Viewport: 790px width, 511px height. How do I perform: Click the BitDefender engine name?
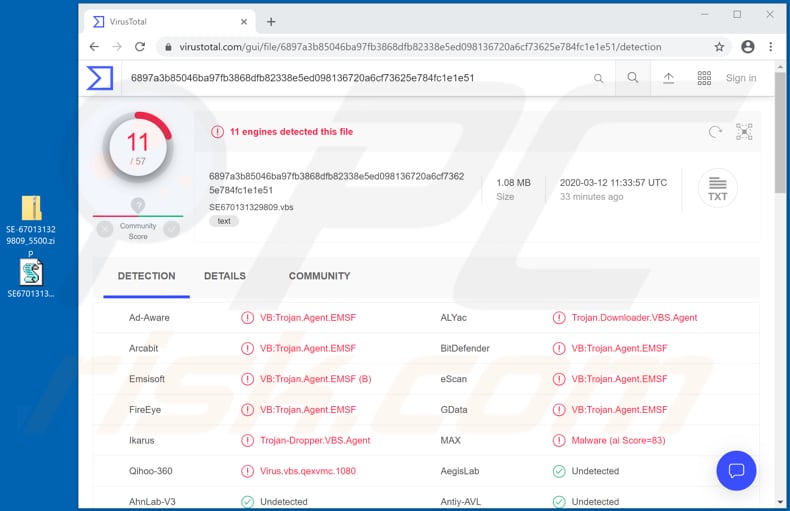point(465,348)
